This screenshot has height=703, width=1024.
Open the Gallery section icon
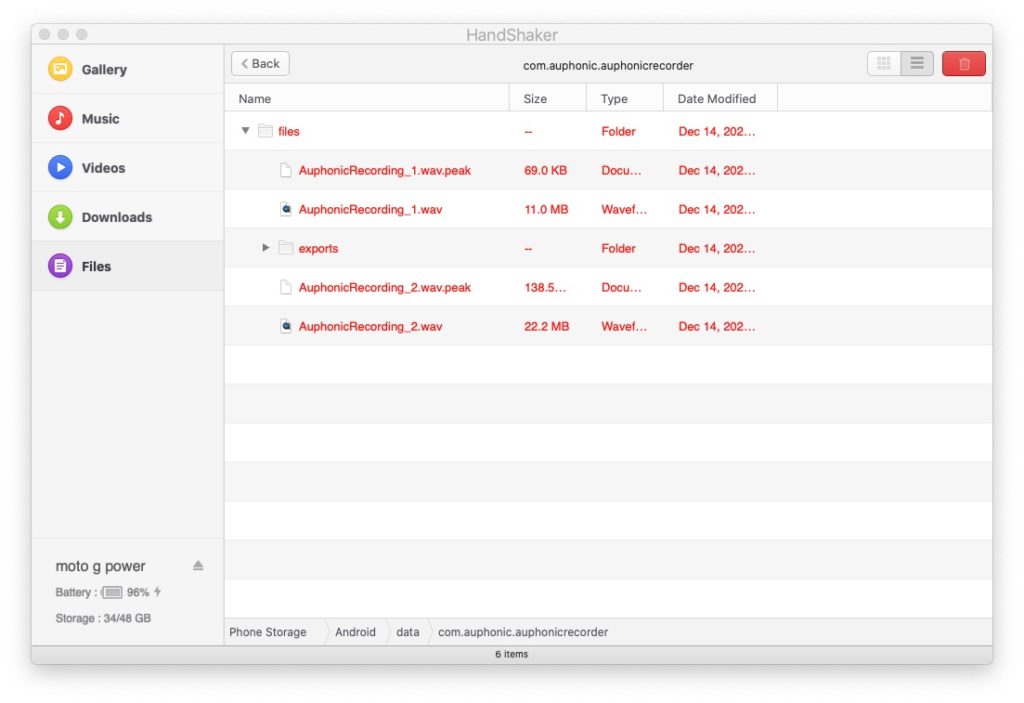click(60, 69)
